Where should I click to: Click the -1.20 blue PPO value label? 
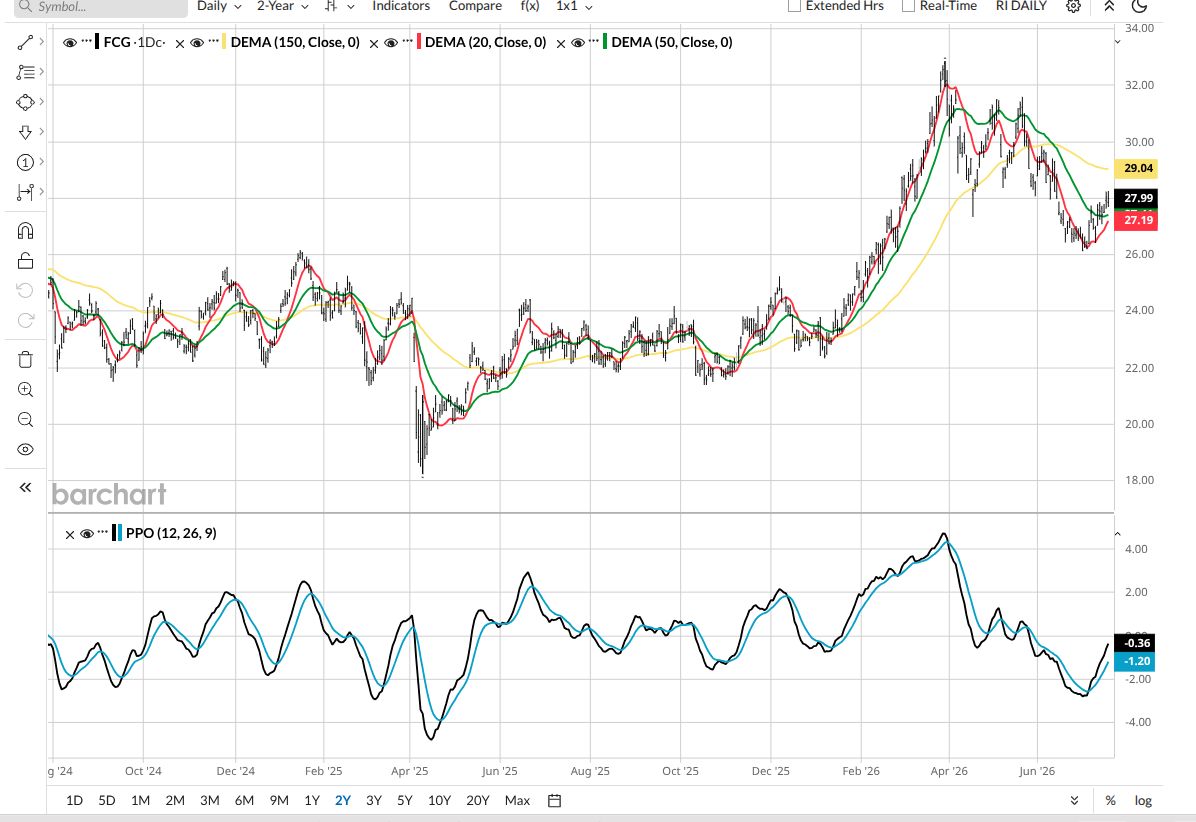[x=1134, y=662]
